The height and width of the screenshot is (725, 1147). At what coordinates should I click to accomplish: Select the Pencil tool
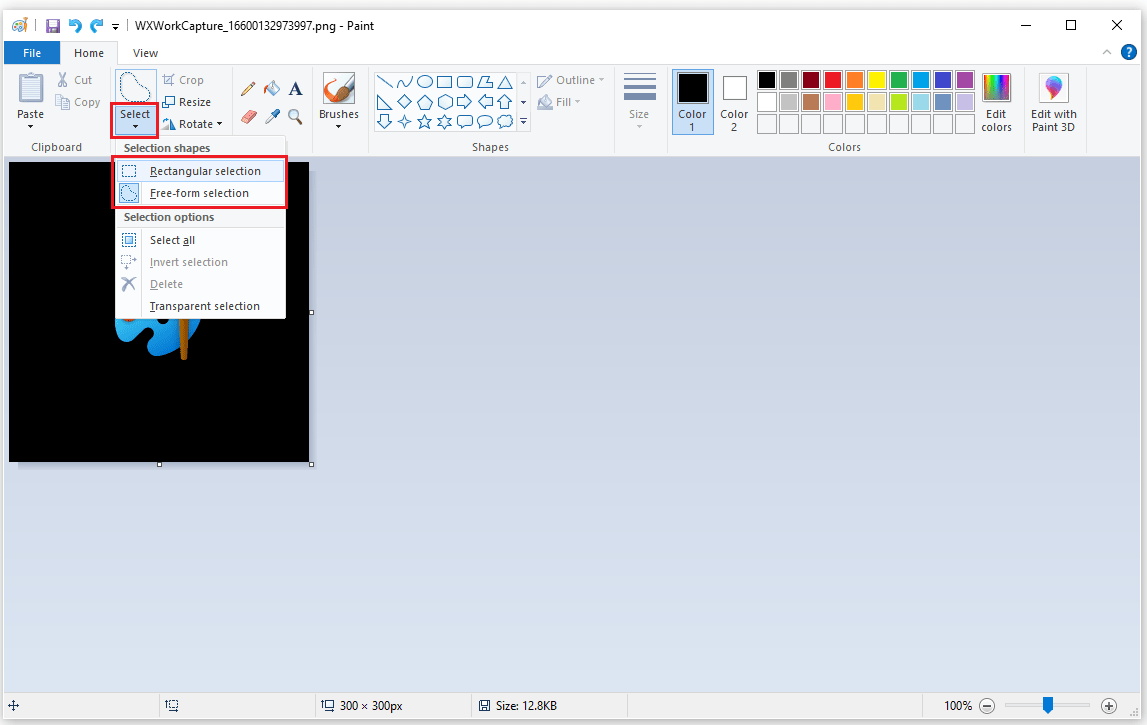pyautogui.click(x=248, y=88)
